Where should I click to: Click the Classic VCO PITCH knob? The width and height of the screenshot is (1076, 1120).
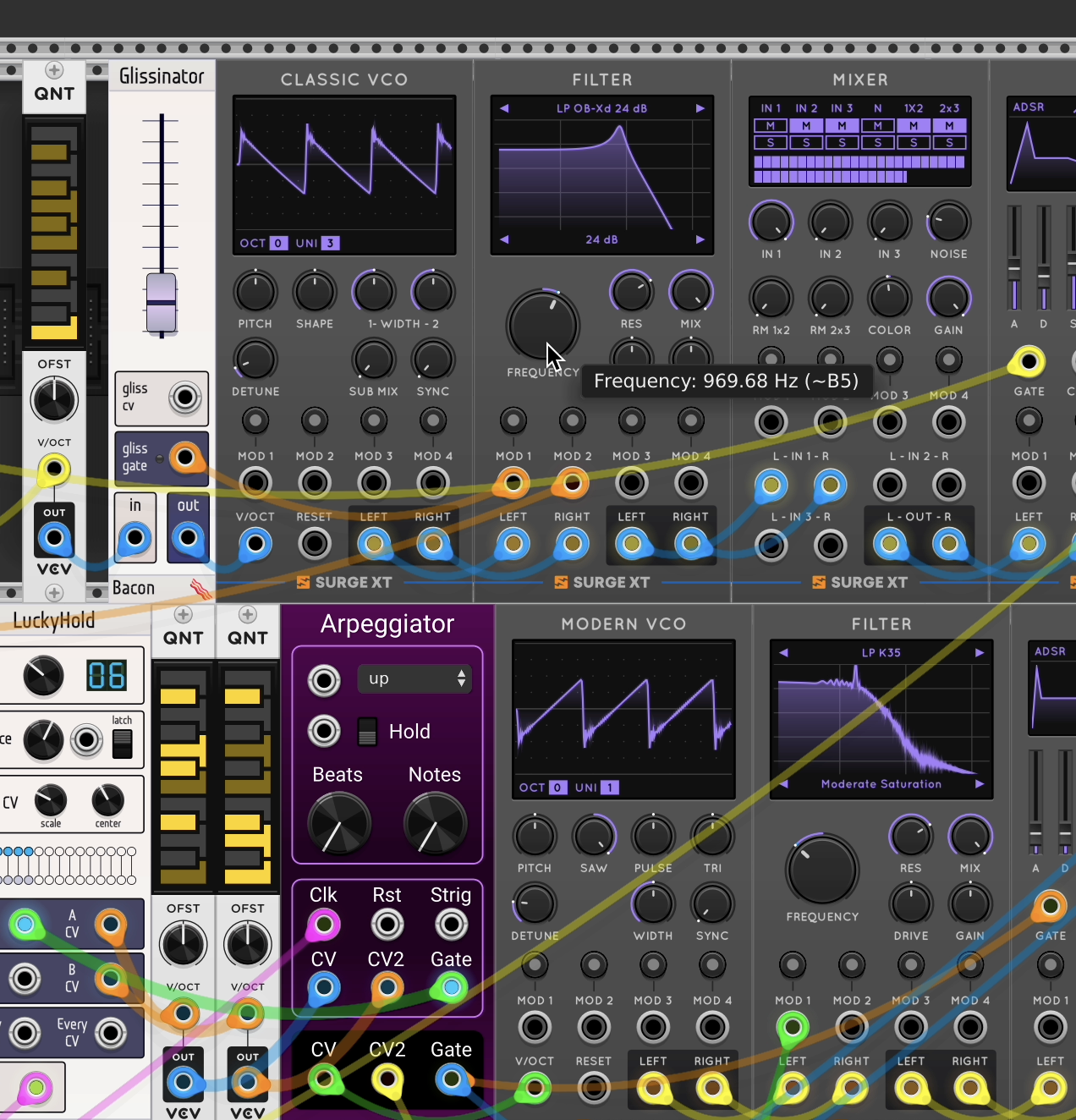[255, 292]
